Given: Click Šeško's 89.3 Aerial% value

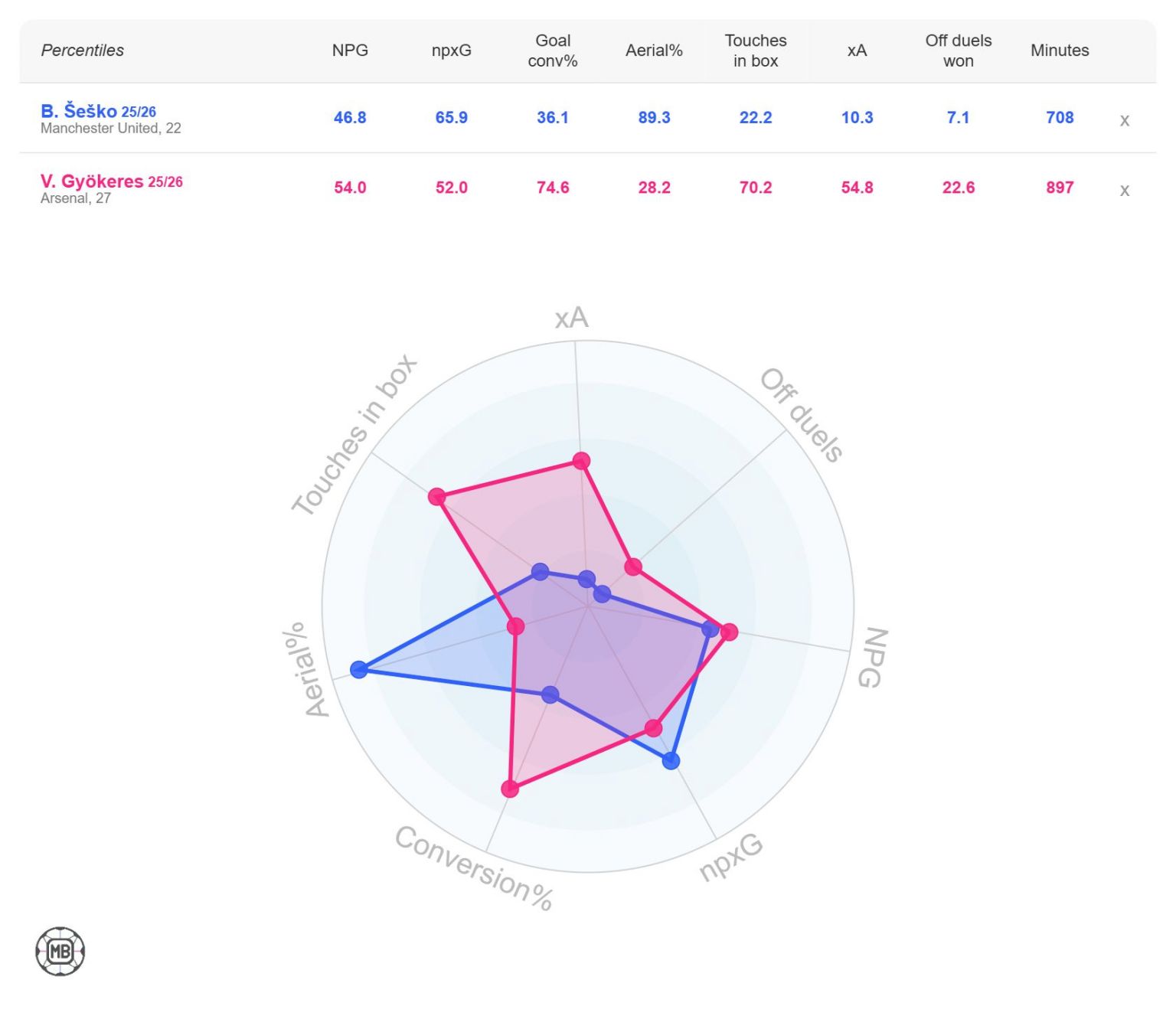Looking at the screenshot, I should [654, 118].
